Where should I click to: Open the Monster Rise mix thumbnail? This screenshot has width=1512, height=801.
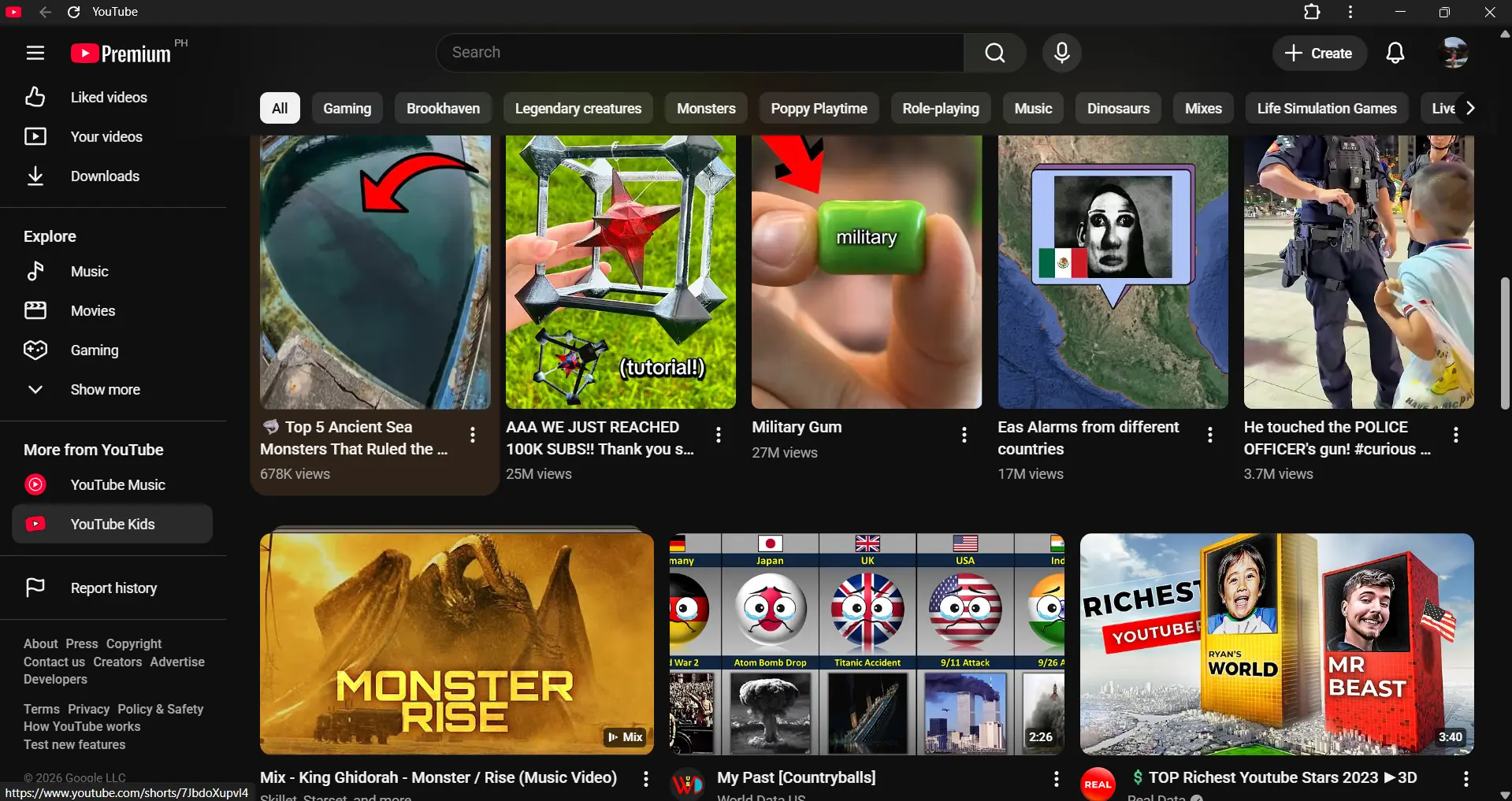tap(457, 643)
